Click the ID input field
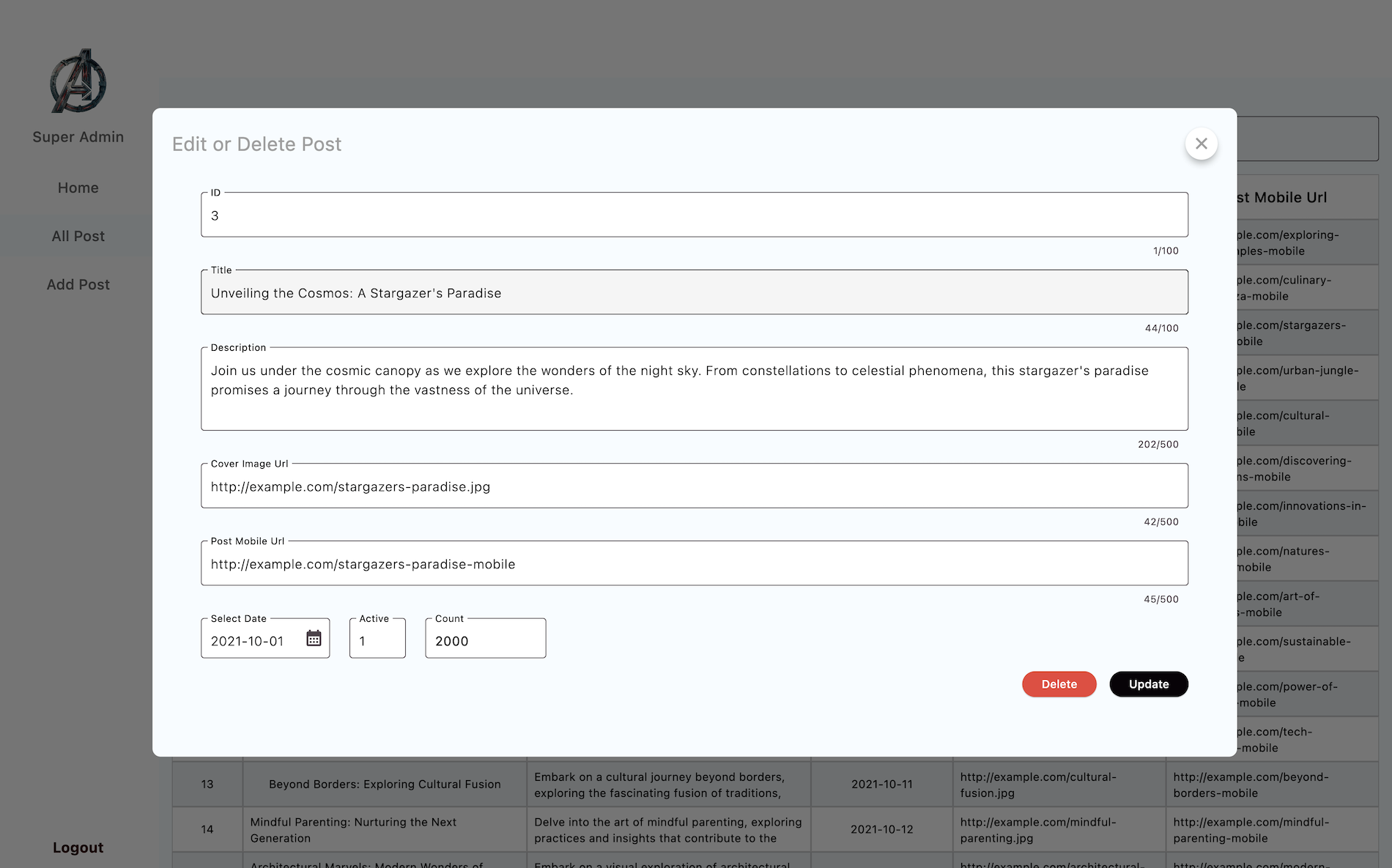 (694, 215)
